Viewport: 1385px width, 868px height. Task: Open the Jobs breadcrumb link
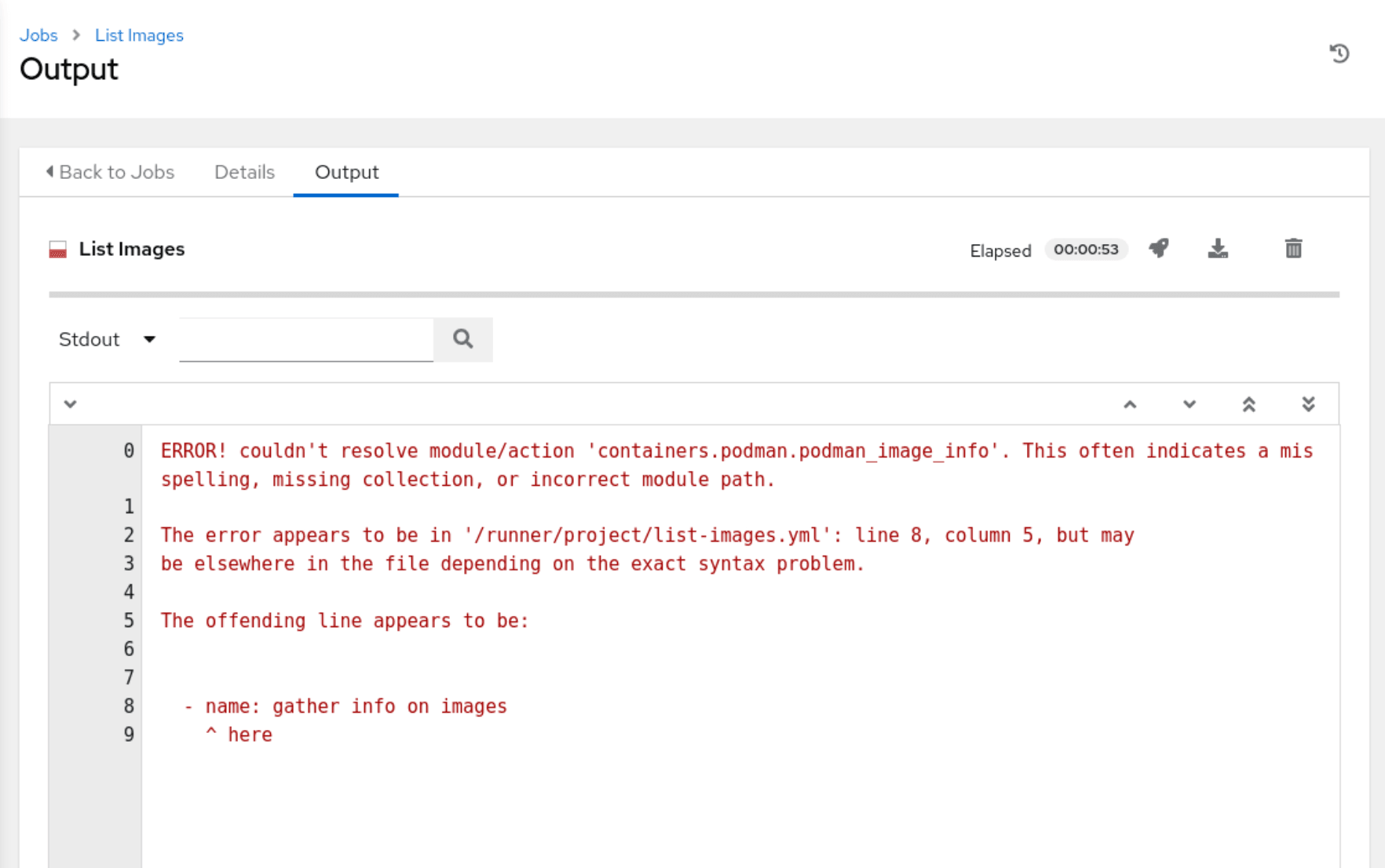pos(38,35)
